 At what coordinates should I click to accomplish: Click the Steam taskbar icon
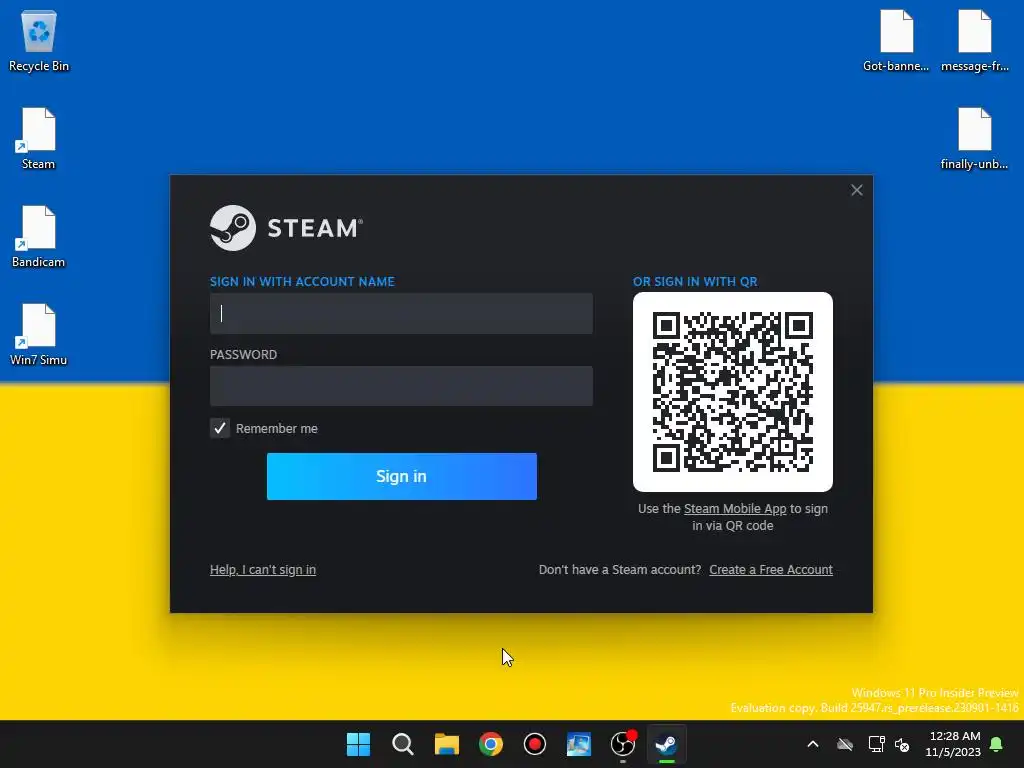[667, 744]
